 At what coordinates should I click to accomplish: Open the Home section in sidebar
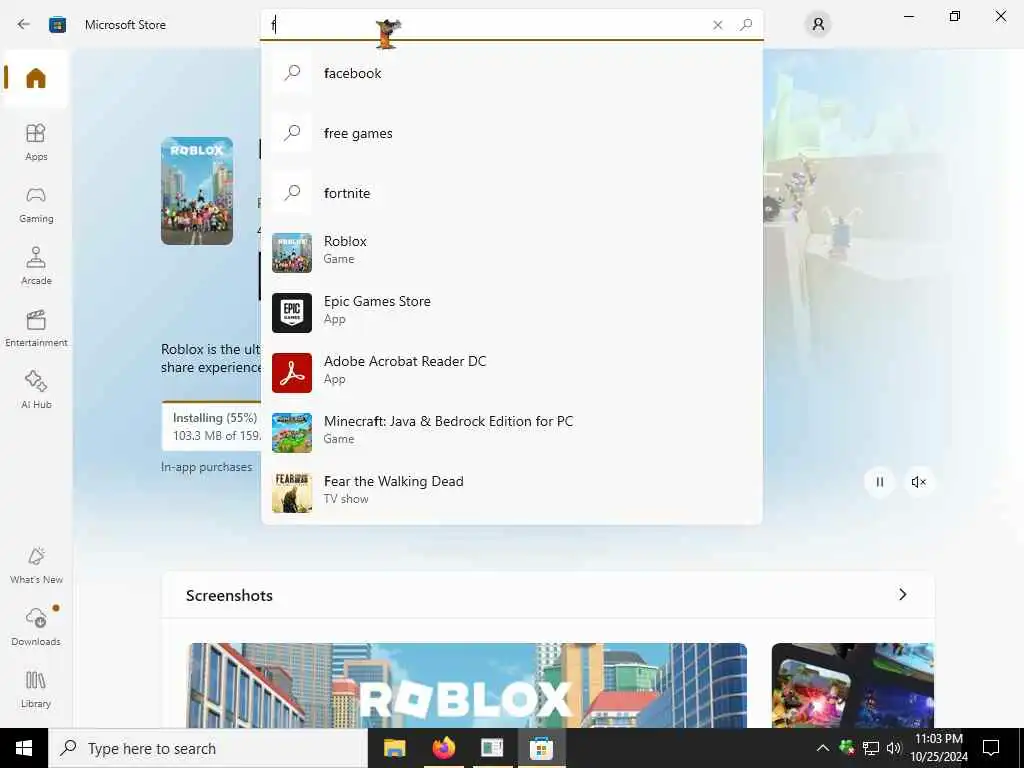point(36,78)
